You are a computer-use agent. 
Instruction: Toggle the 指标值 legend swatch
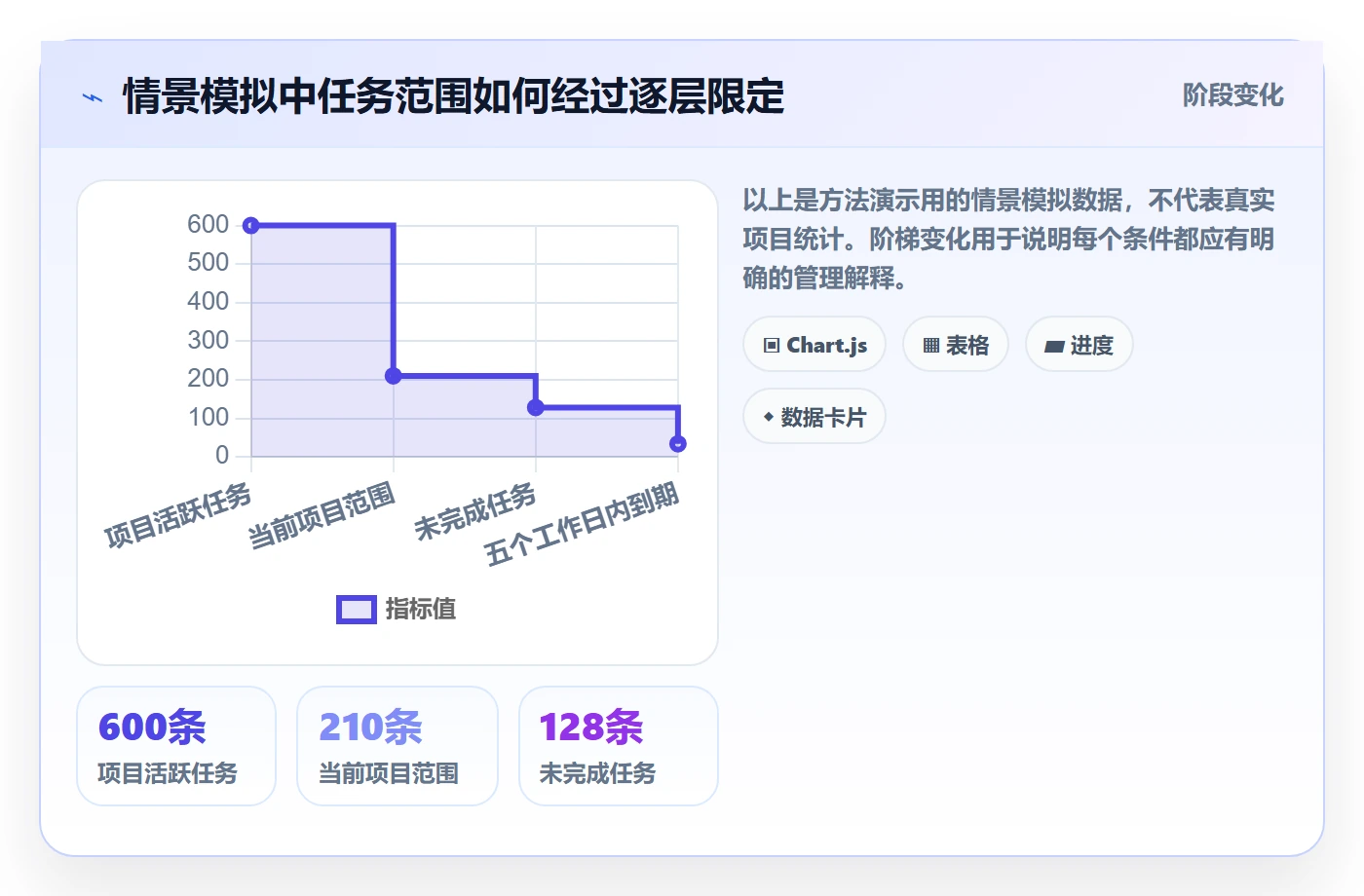click(357, 610)
